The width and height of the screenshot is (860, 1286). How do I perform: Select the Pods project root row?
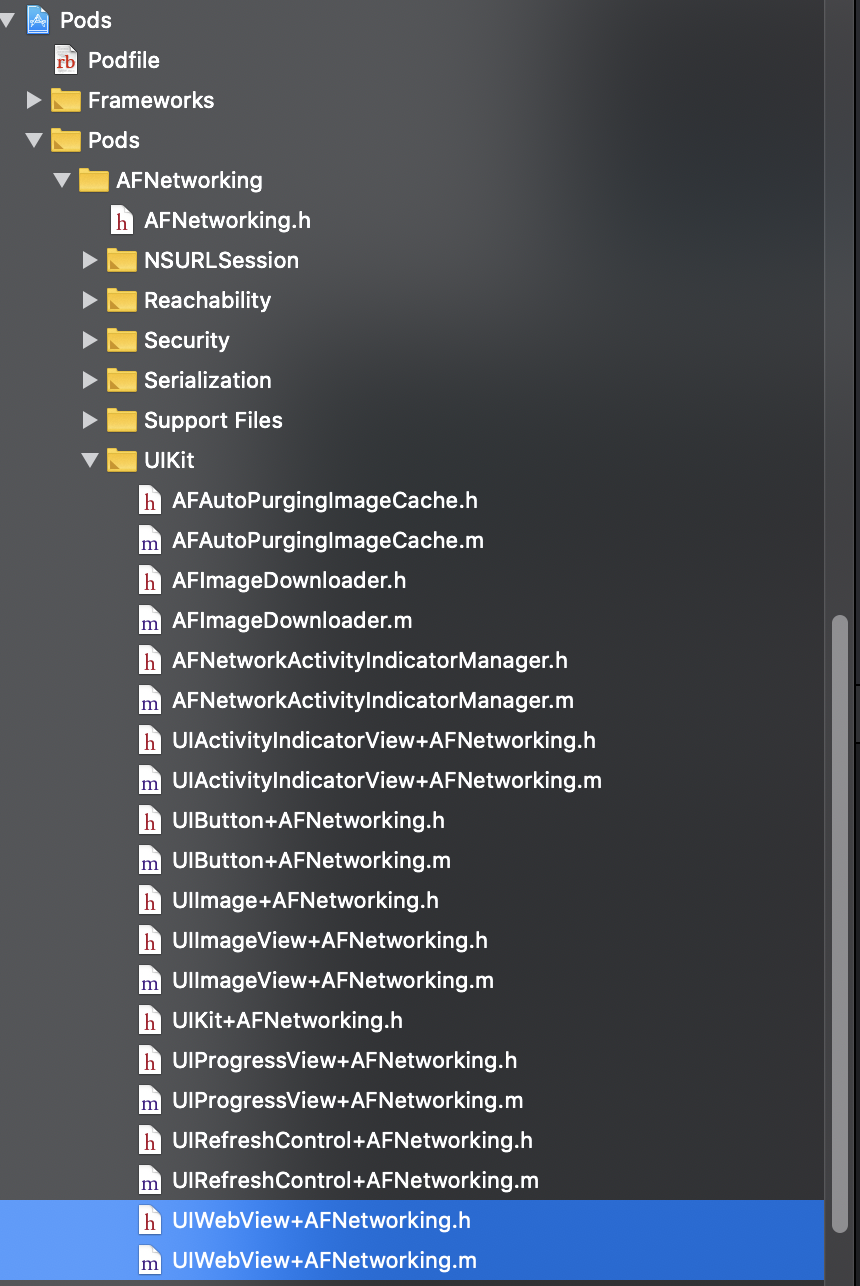coord(412,19)
